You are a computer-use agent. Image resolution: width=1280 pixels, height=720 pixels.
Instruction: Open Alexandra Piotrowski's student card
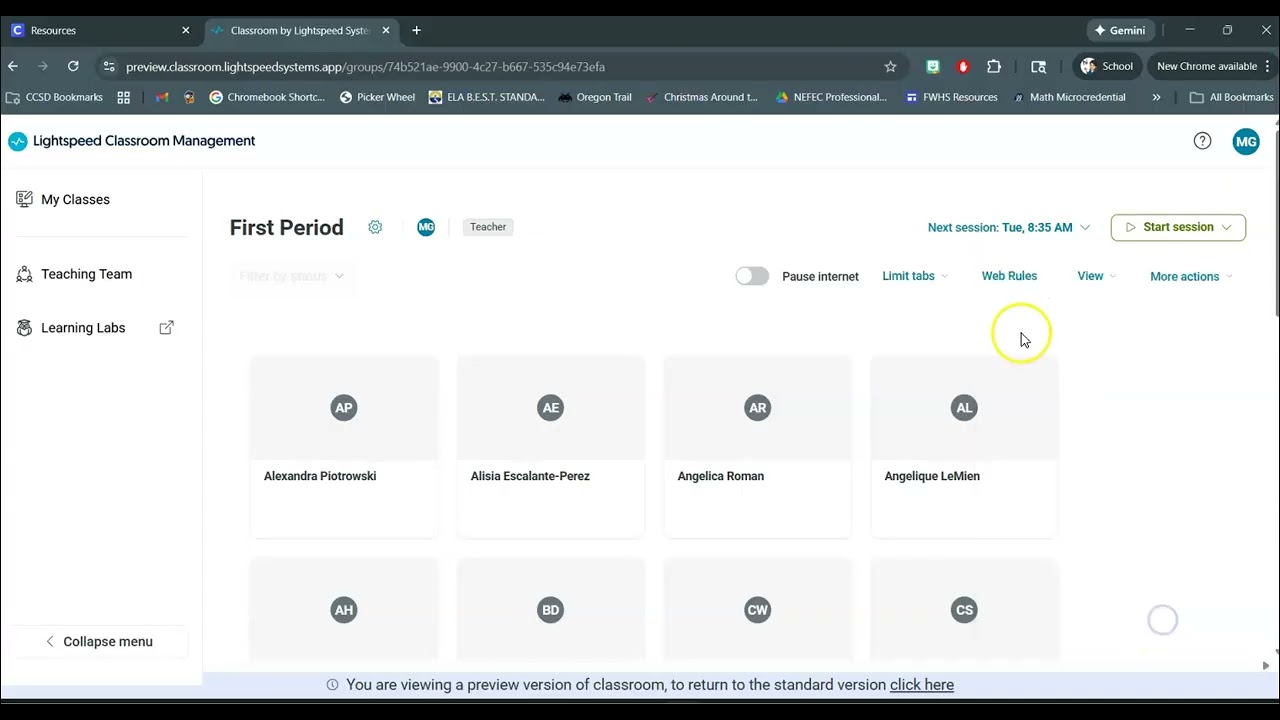pos(344,447)
